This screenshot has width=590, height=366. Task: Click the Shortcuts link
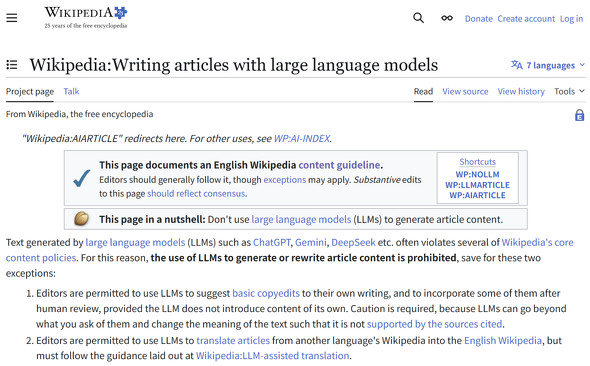[x=477, y=162]
